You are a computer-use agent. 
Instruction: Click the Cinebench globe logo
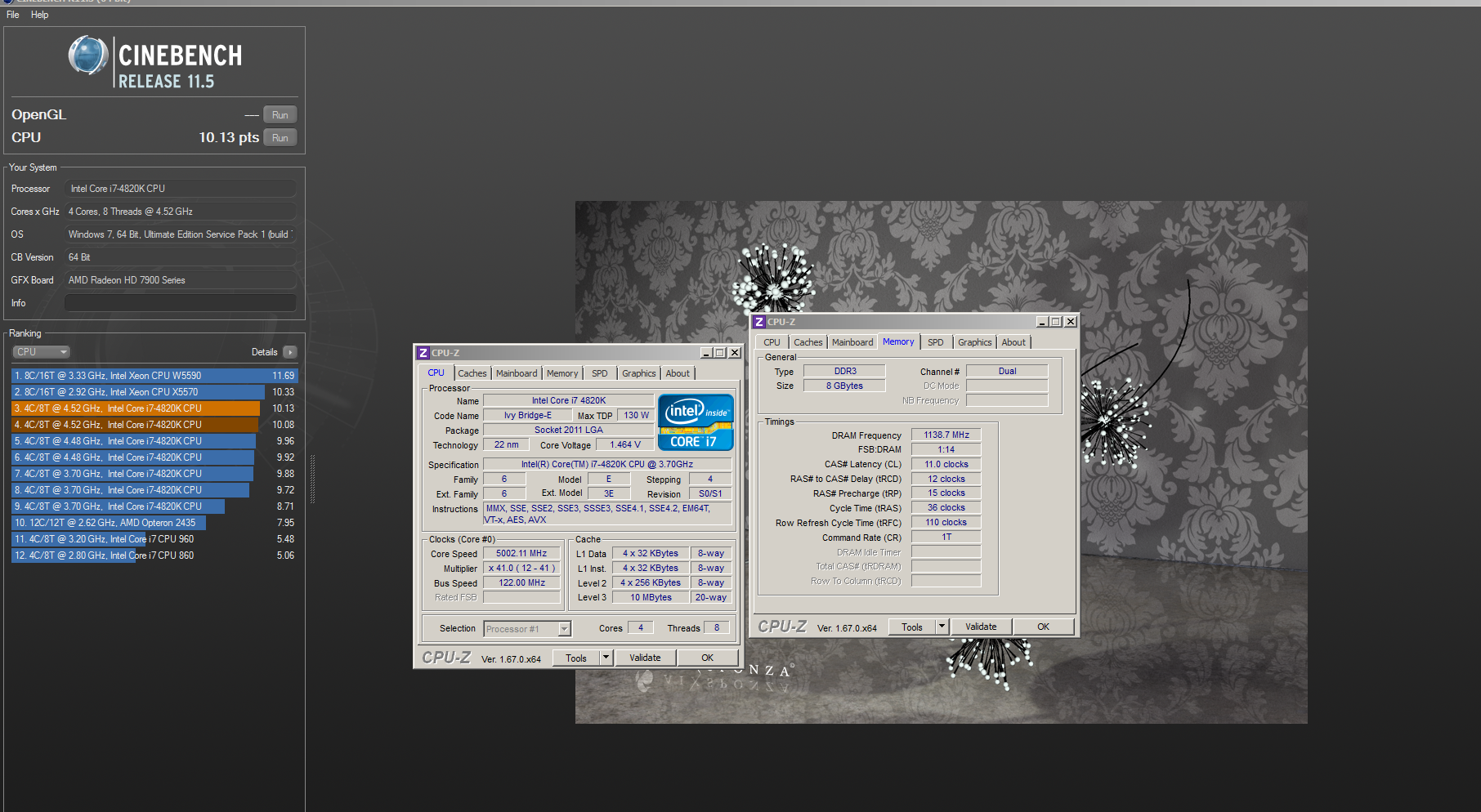88,56
